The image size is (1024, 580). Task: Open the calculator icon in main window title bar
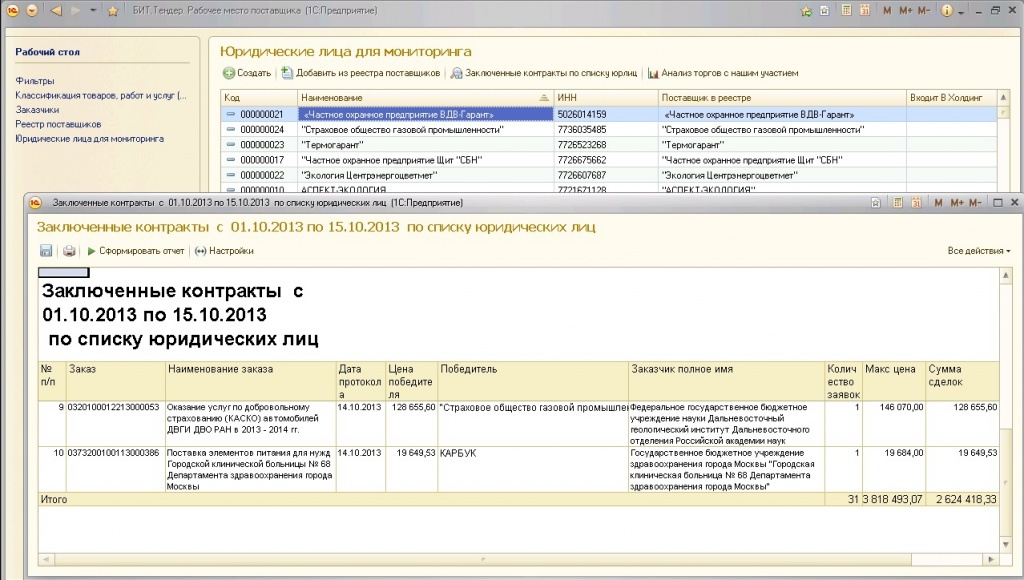coord(846,10)
